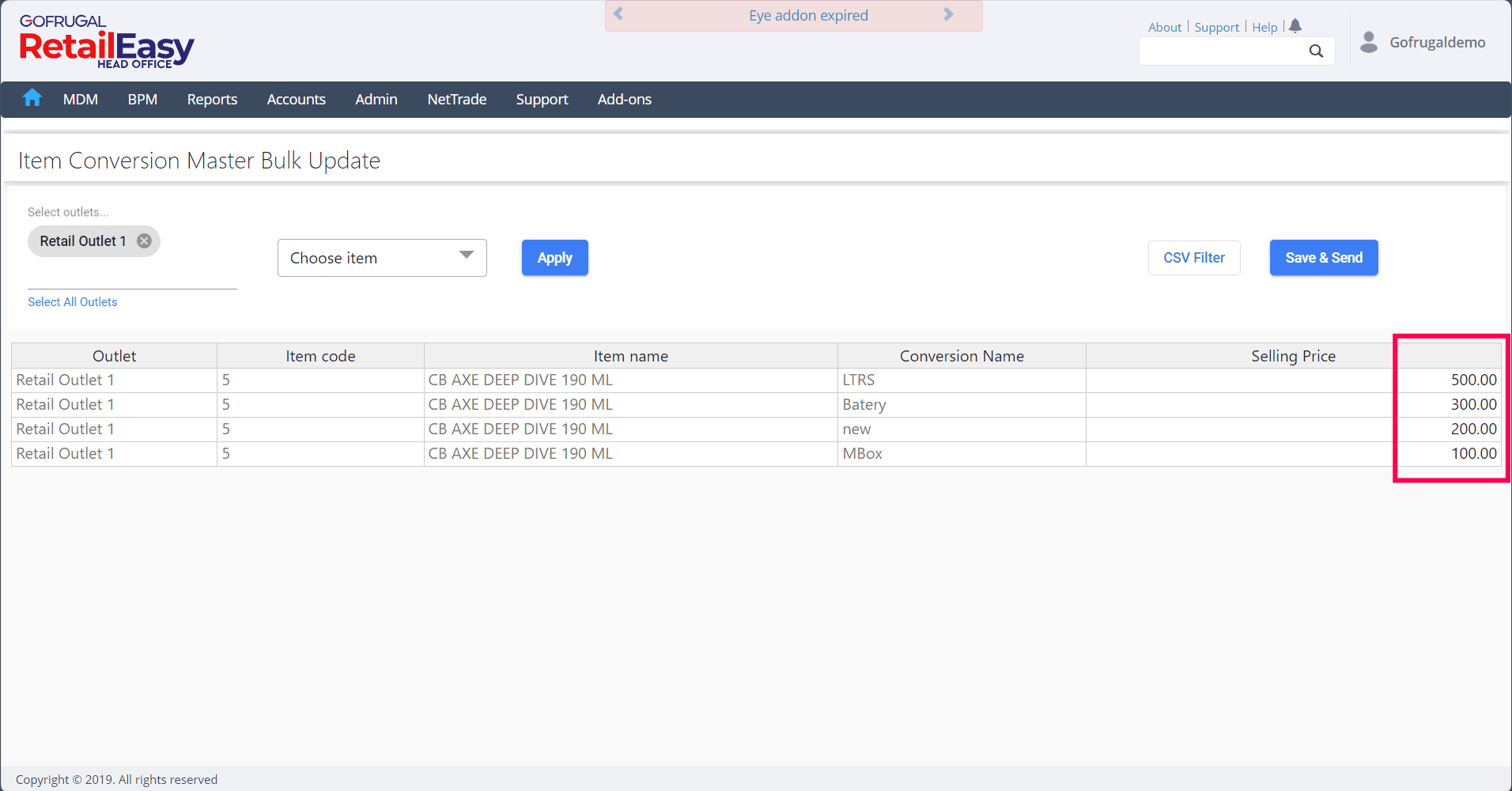The width and height of the screenshot is (1512, 791).
Task: Show previous notification banner message
Action: coord(618,14)
